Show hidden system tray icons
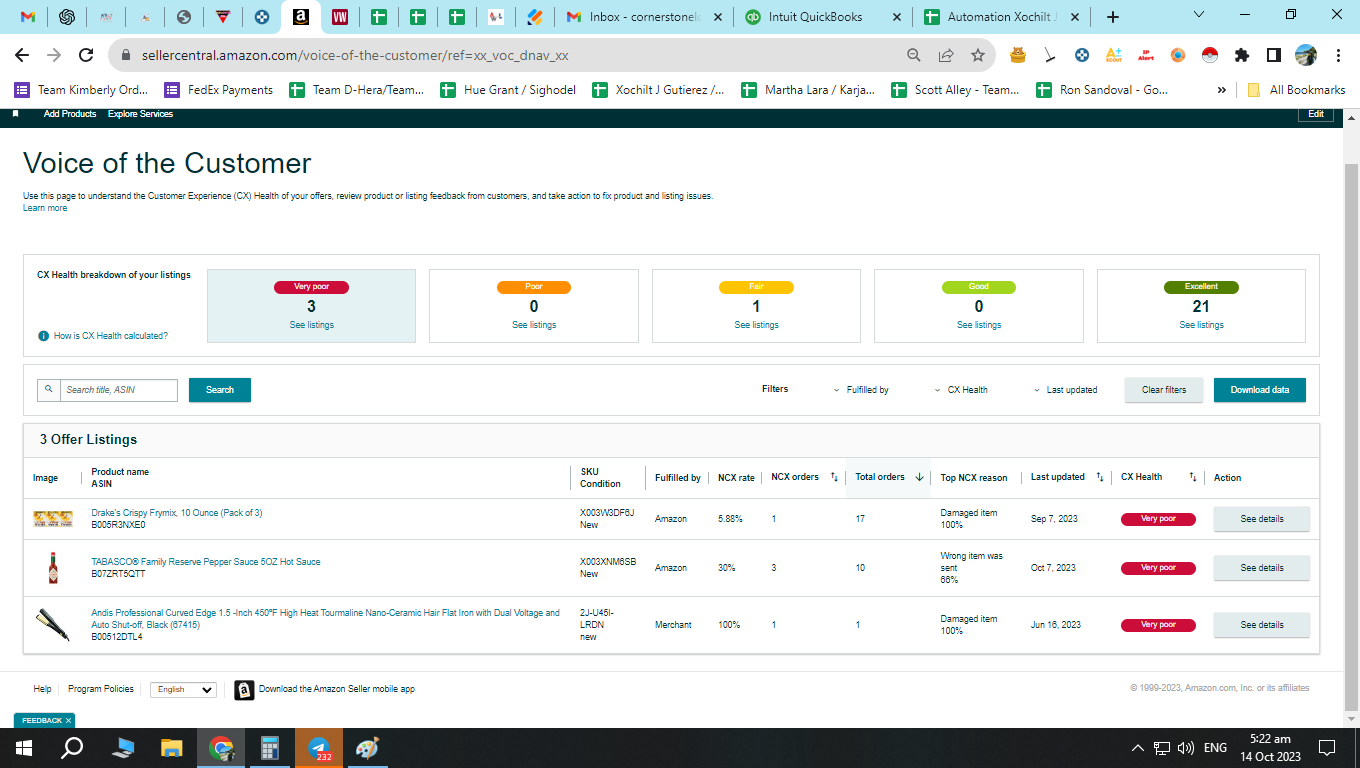1360x768 pixels. click(1137, 748)
